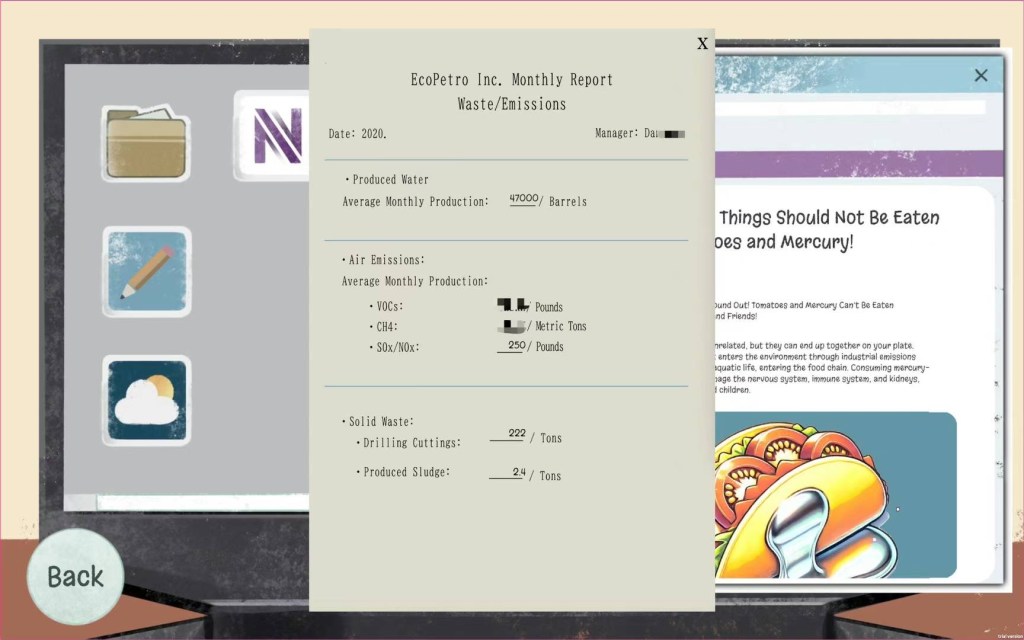The height and width of the screenshot is (640, 1024).
Task: Select the redacted VOCs pounds value
Action: (513, 305)
